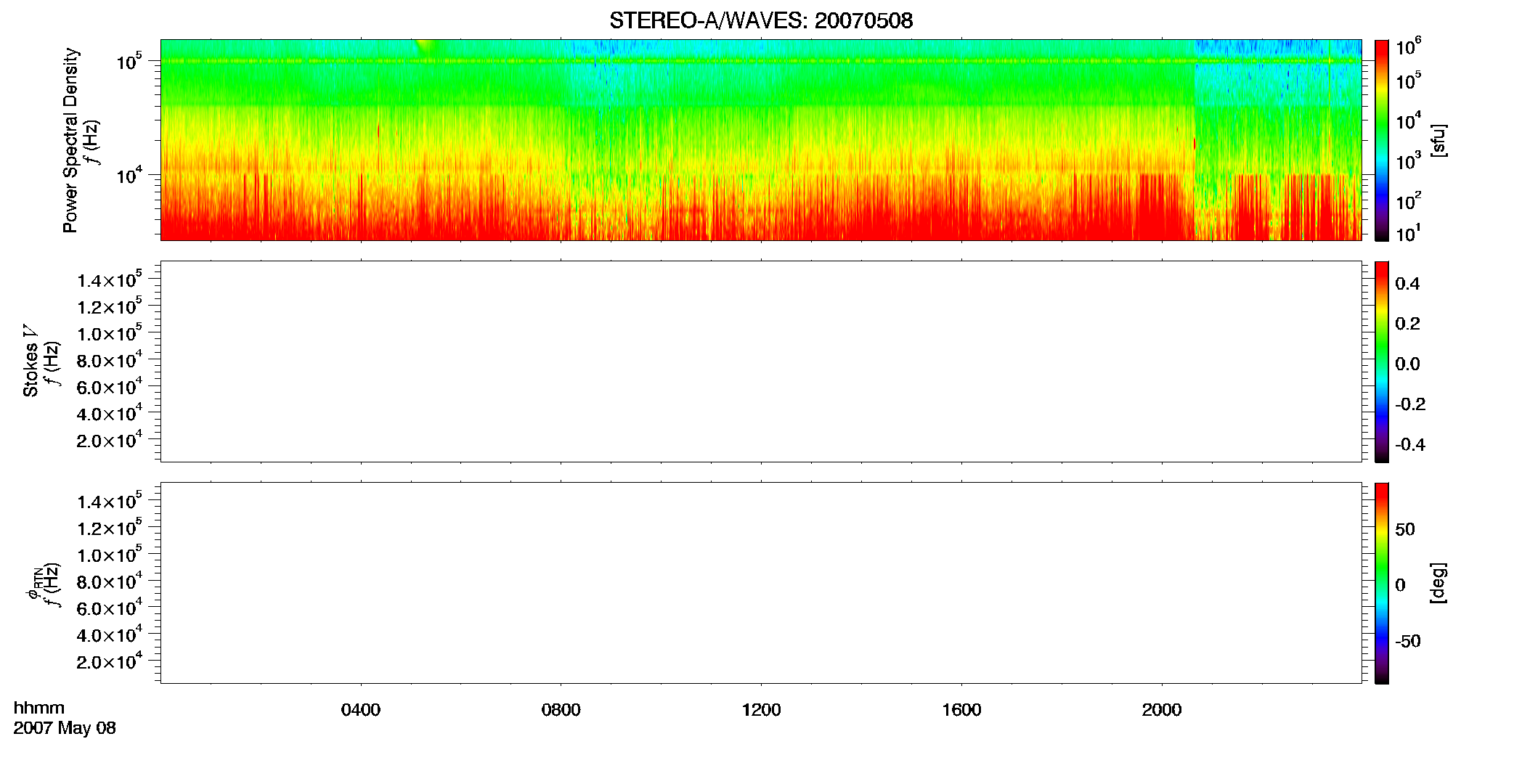Click the [sfu] colorbar unit label
The width and height of the screenshot is (1522, 784).
point(1438,140)
